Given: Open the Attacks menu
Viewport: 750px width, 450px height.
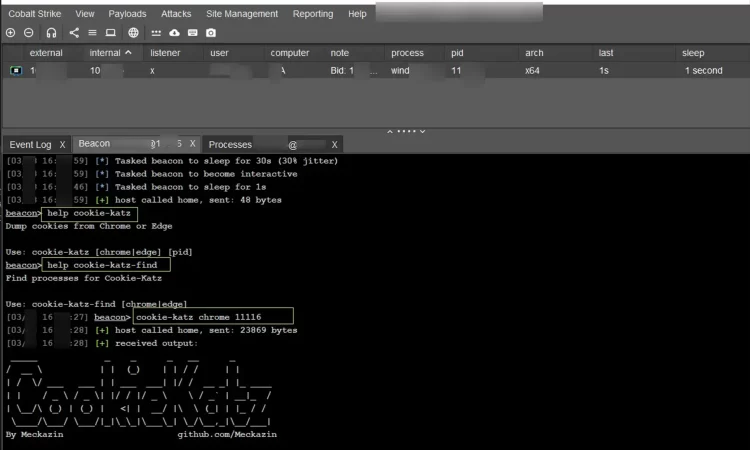Looking at the screenshot, I should (176, 14).
